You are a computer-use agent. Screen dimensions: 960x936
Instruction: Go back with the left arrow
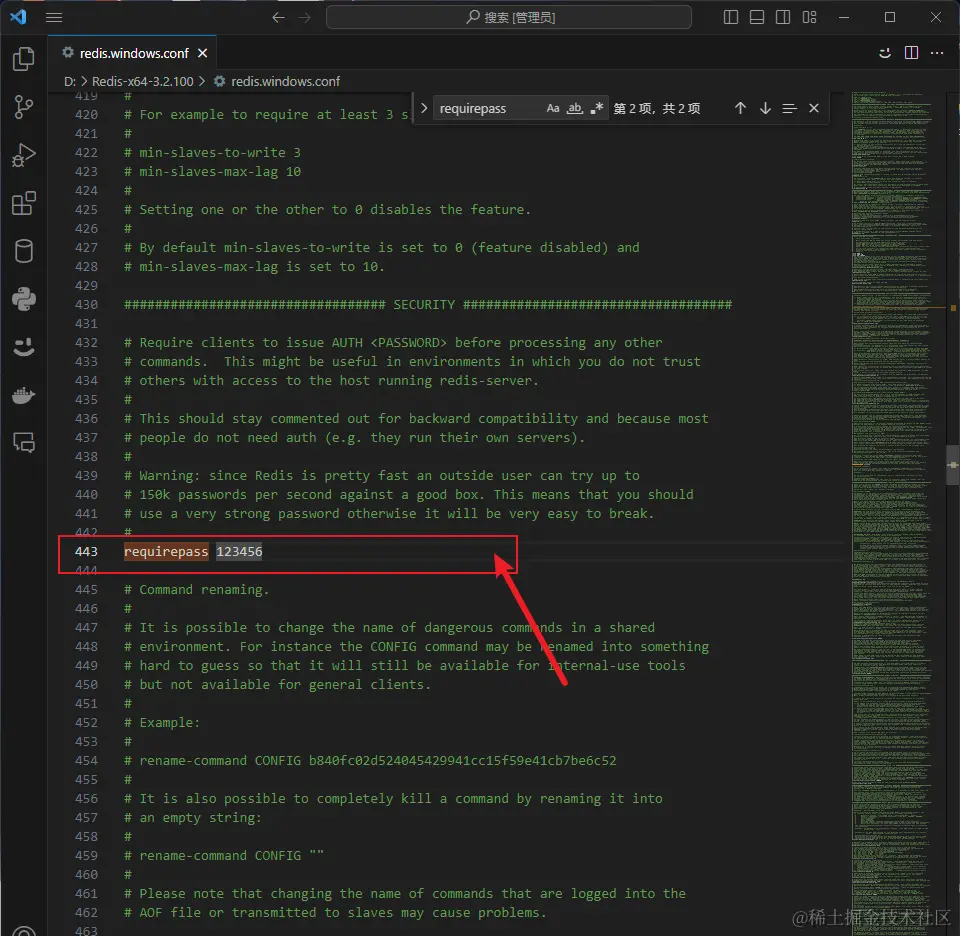pyautogui.click(x=279, y=17)
